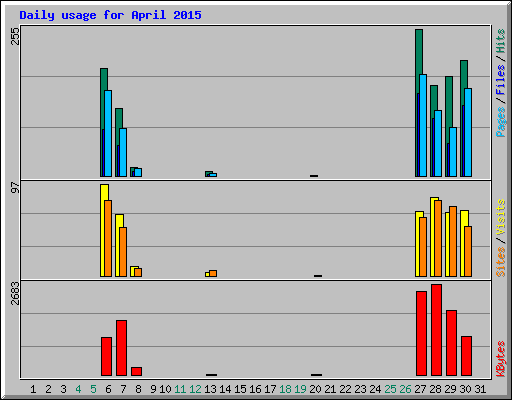Click day 29 on the date axis

pyautogui.click(x=450, y=389)
